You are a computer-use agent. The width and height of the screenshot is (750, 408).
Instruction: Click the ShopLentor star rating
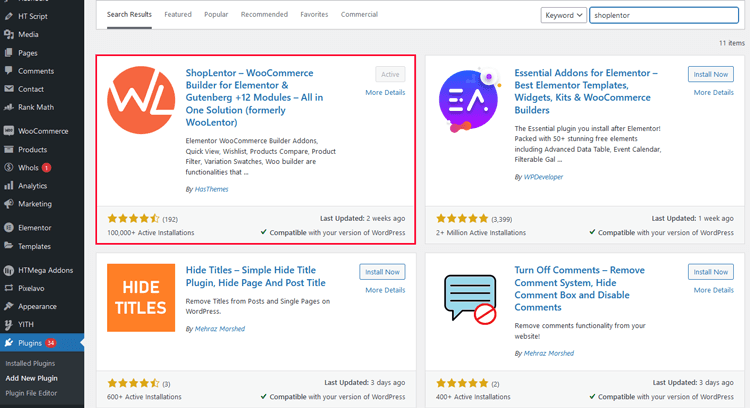(x=133, y=219)
